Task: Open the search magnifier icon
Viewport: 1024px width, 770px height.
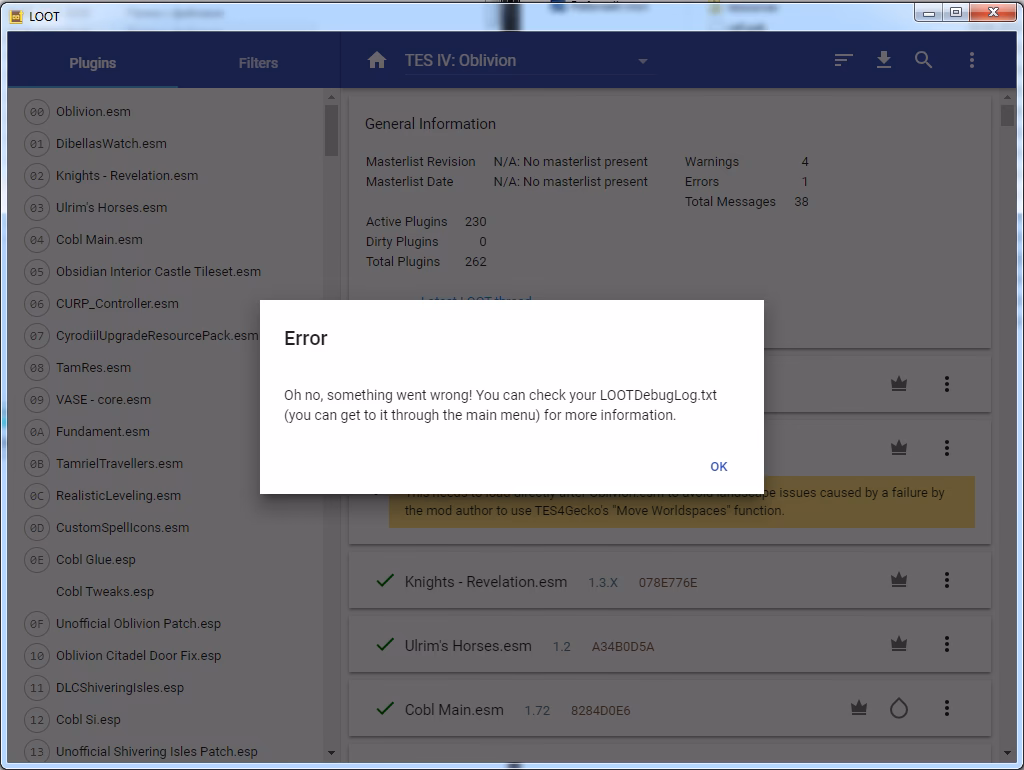Action: point(923,61)
